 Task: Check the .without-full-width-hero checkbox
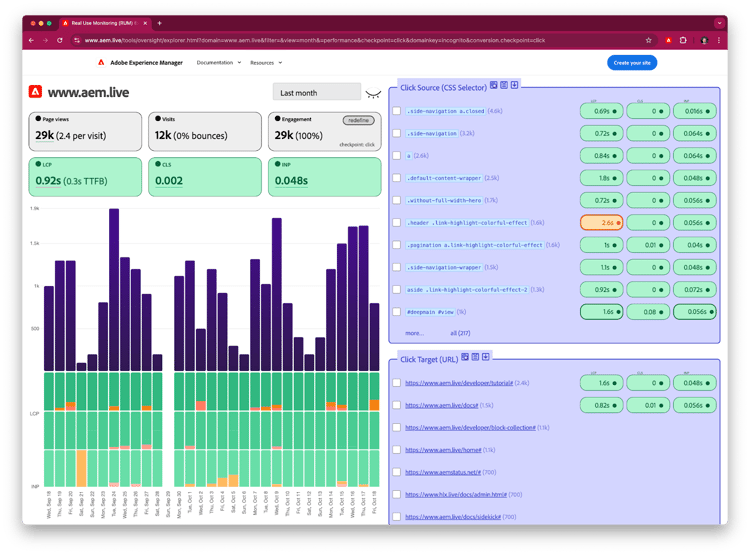point(397,200)
